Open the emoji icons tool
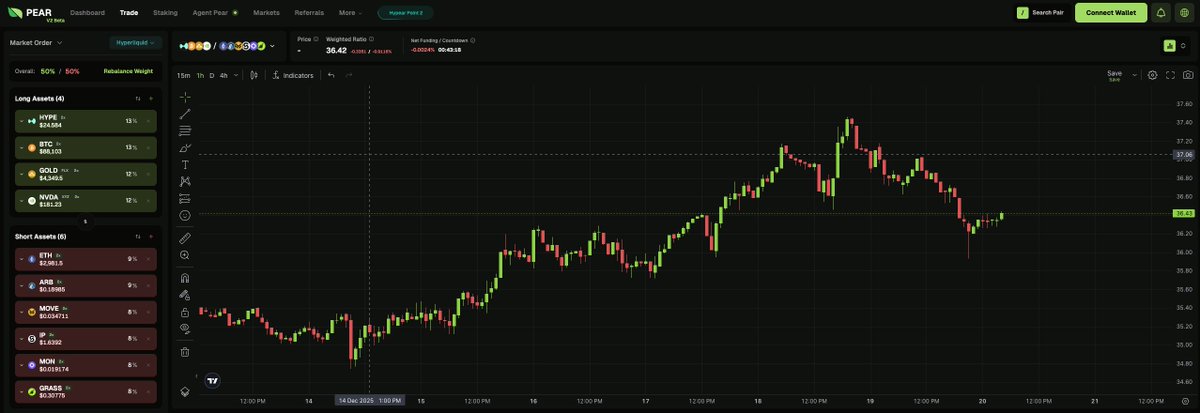 click(x=185, y=215)
